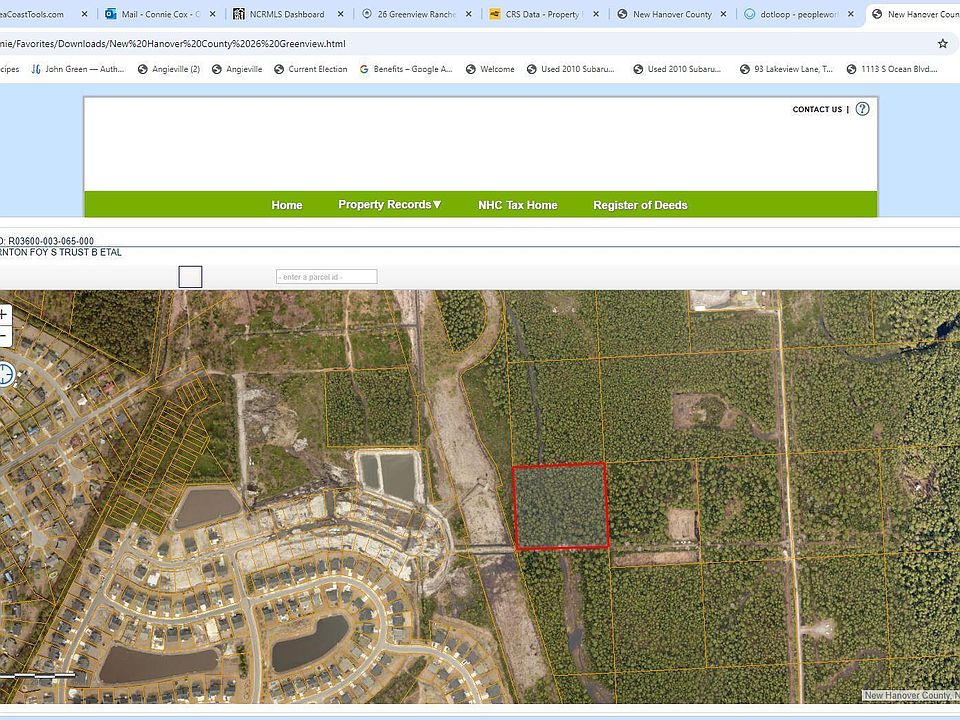Click the help question mark icon
Viewport: 960px width, 720px height.
pyautogui.click(x=862, y=109)
